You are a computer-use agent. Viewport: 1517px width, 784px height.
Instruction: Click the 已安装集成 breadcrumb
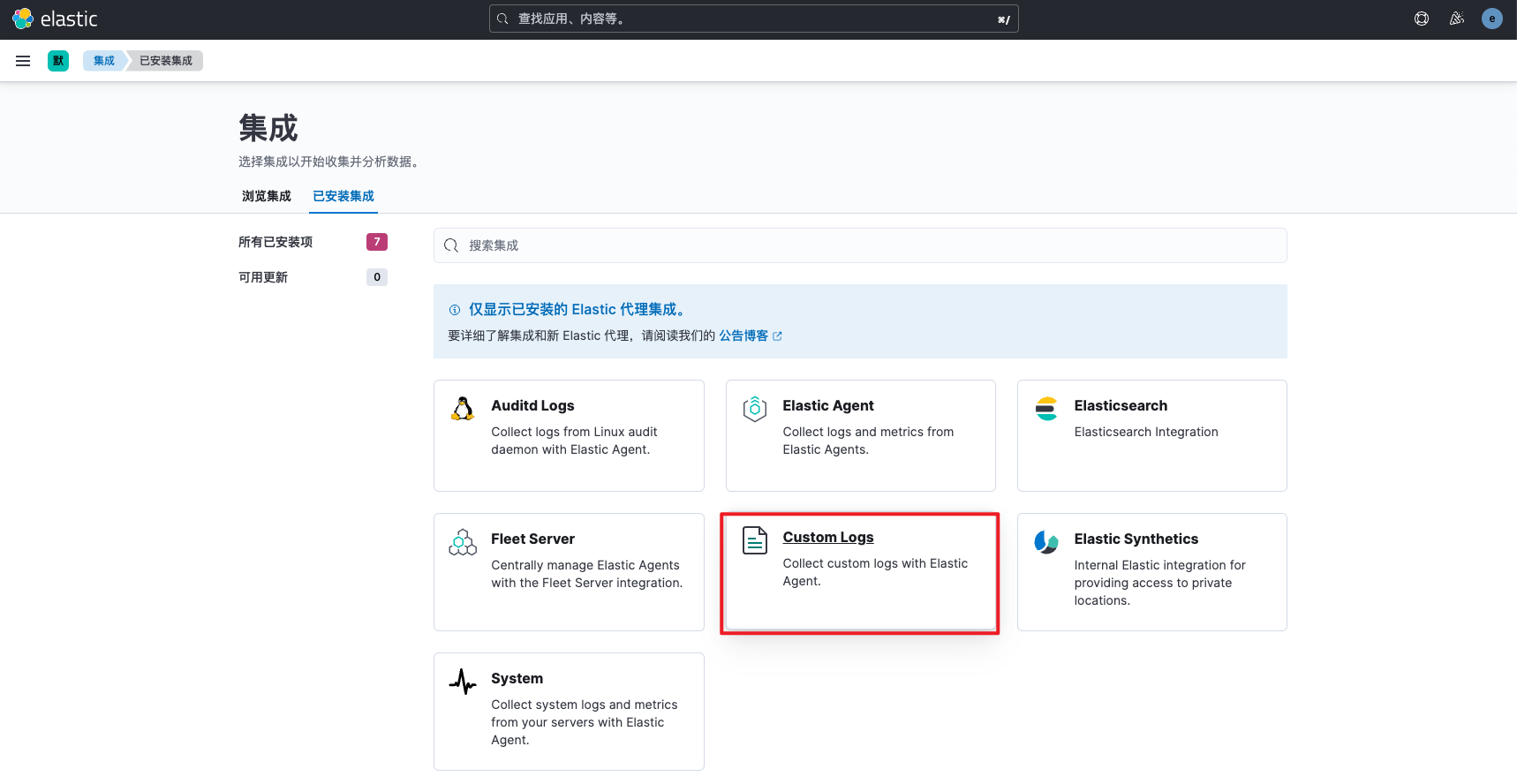click(x=166, y=61)
